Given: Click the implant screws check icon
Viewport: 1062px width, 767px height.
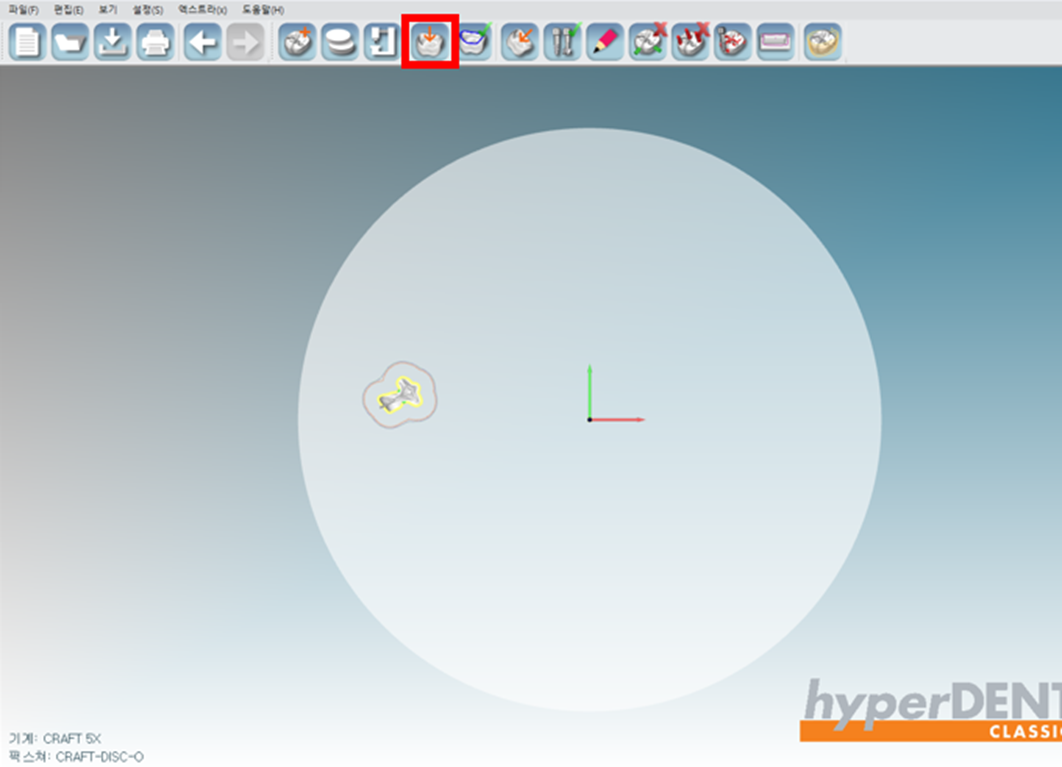Looking at the screenshot, I should click(562, 43).
